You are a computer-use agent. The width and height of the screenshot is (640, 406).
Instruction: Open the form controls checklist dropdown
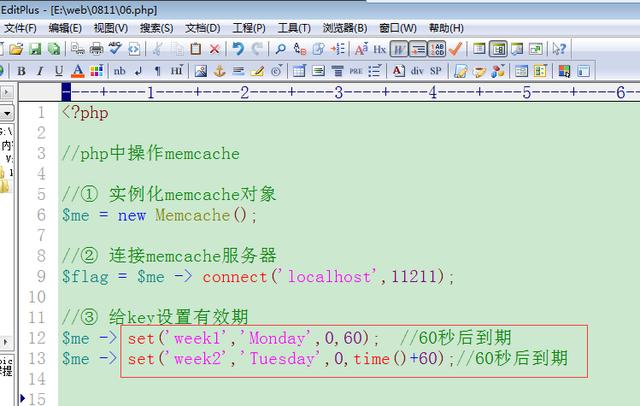(540, 71)
